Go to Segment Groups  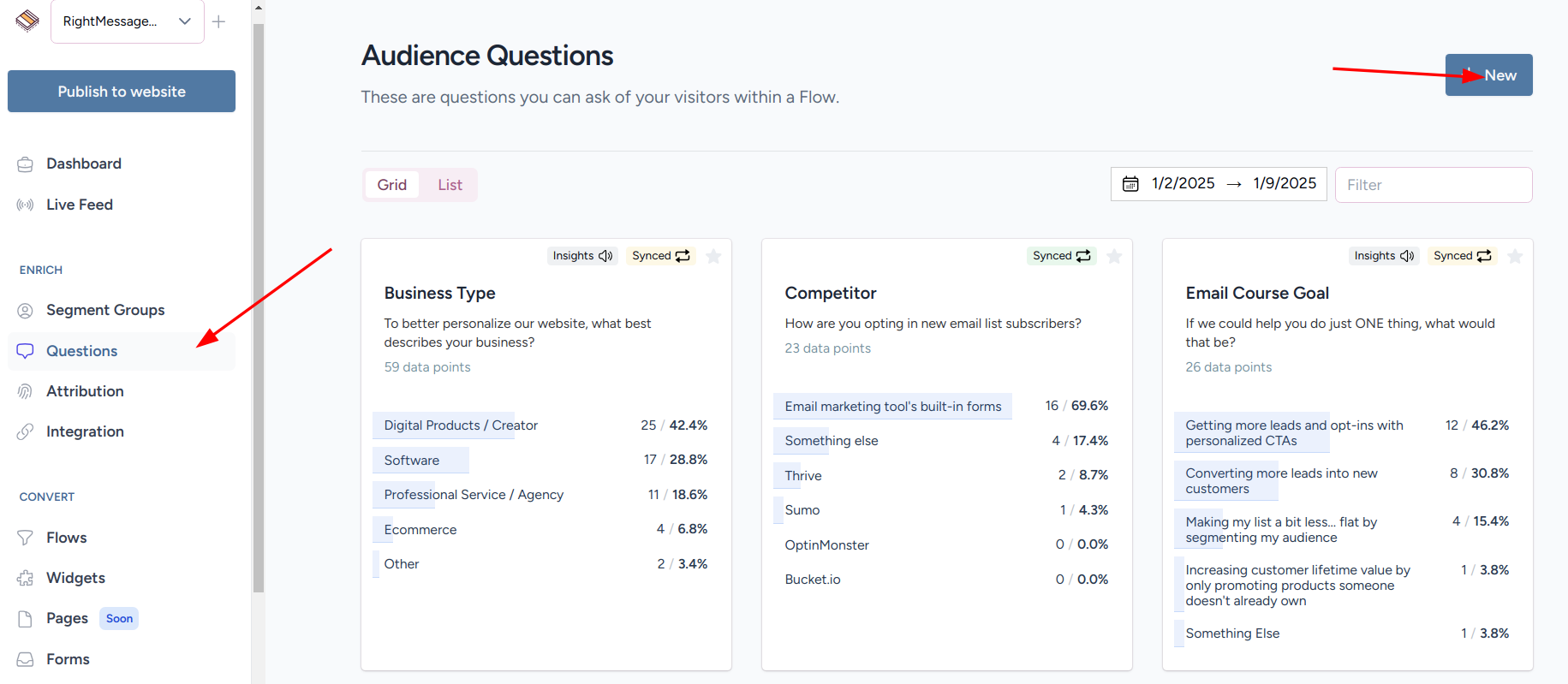coord(104,310)
